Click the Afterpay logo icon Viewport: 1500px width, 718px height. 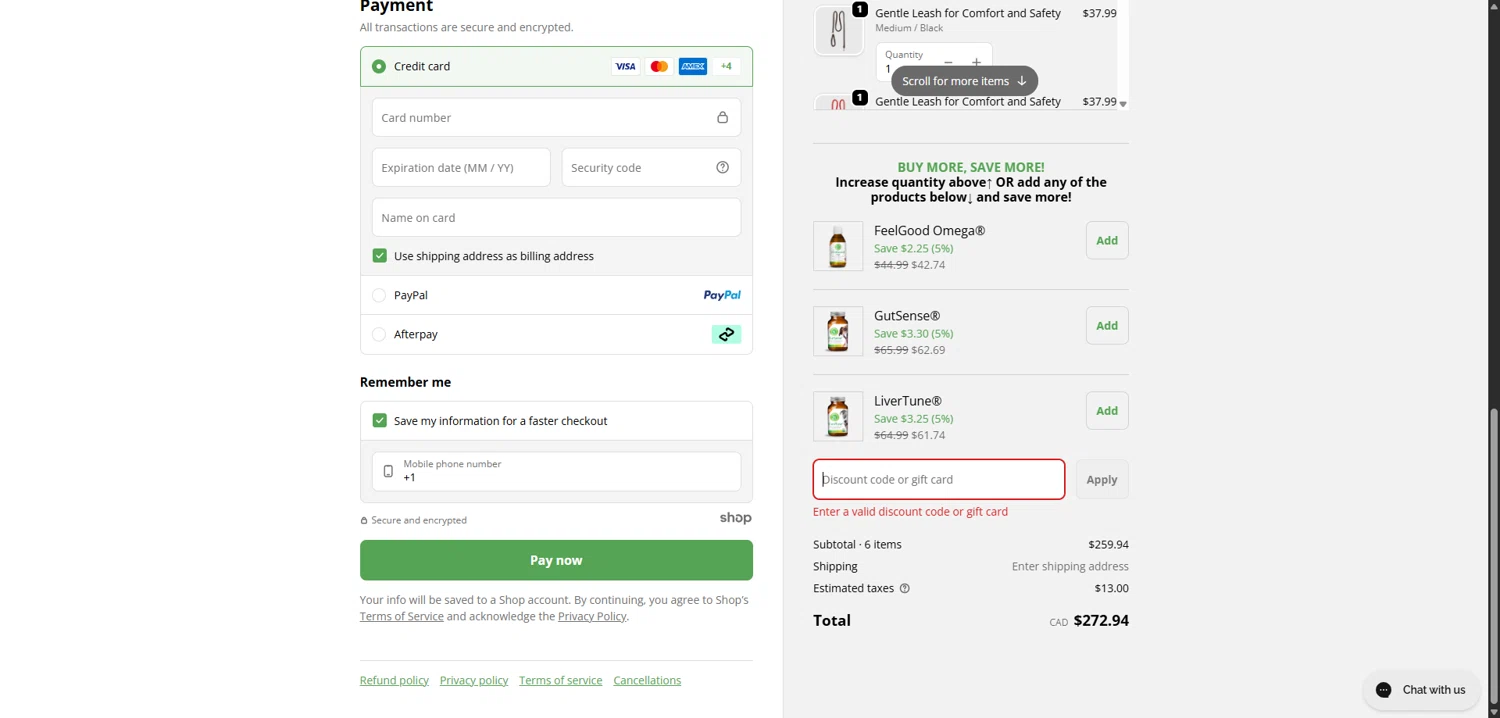pyautogui.click(x=726, y=334)
